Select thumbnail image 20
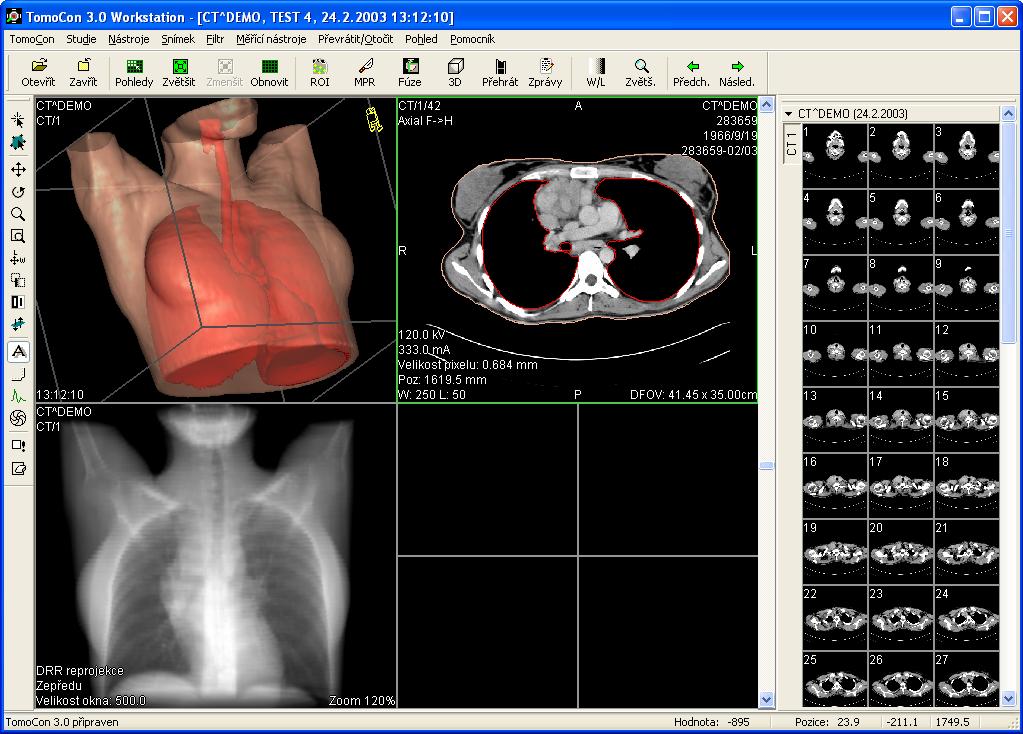The image size is (1023, 734). click(x=901, y=551)
